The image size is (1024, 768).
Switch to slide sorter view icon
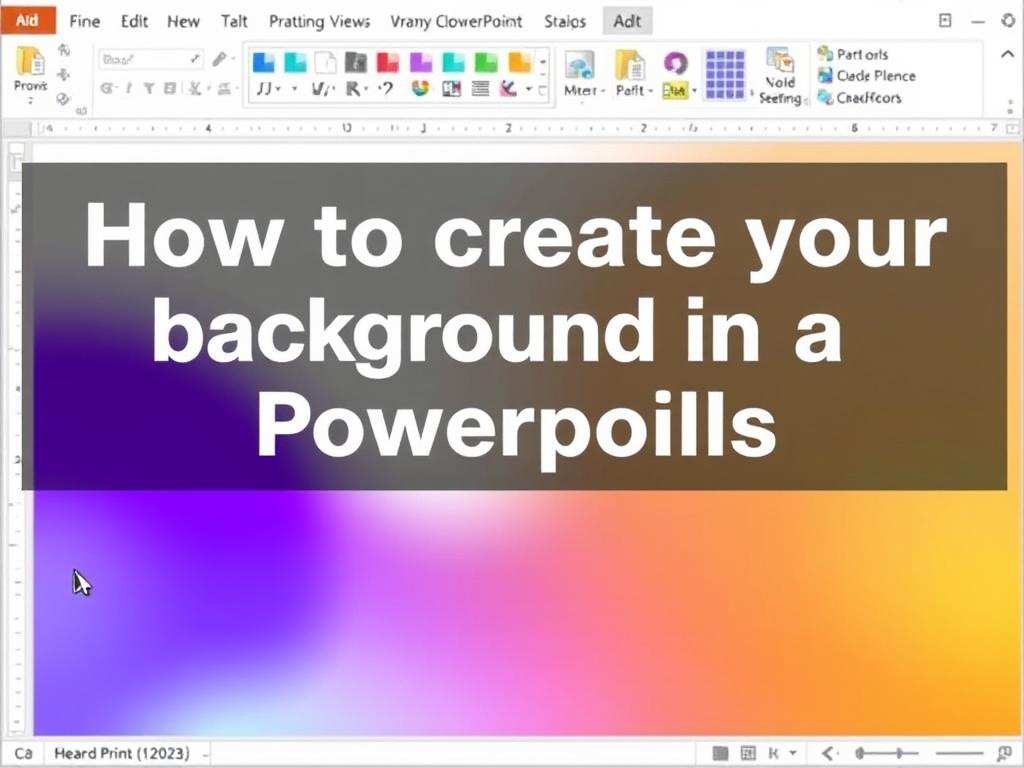point(748,754)
